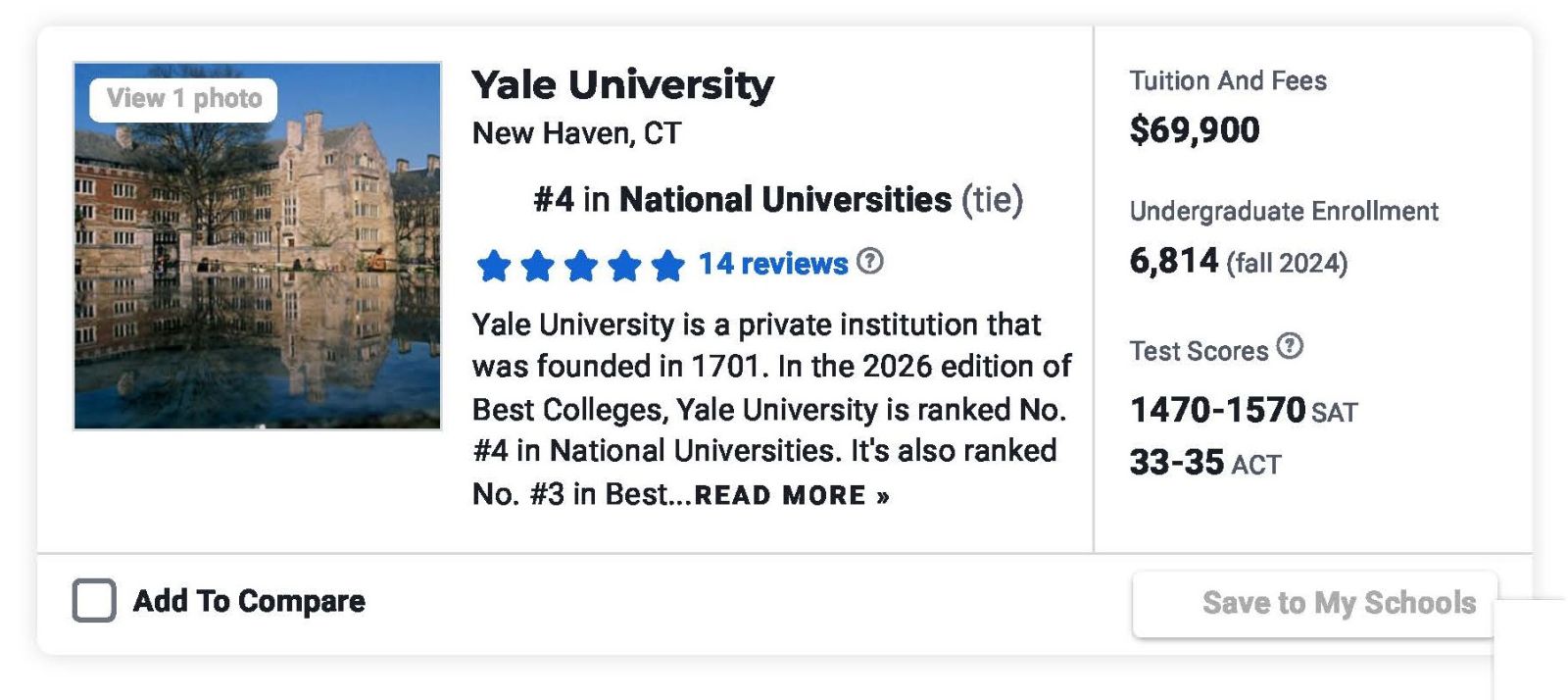The height and width of the screenshot is (700, 1568).
Task: Click the second blue rating star
Action: coord(537,266)
